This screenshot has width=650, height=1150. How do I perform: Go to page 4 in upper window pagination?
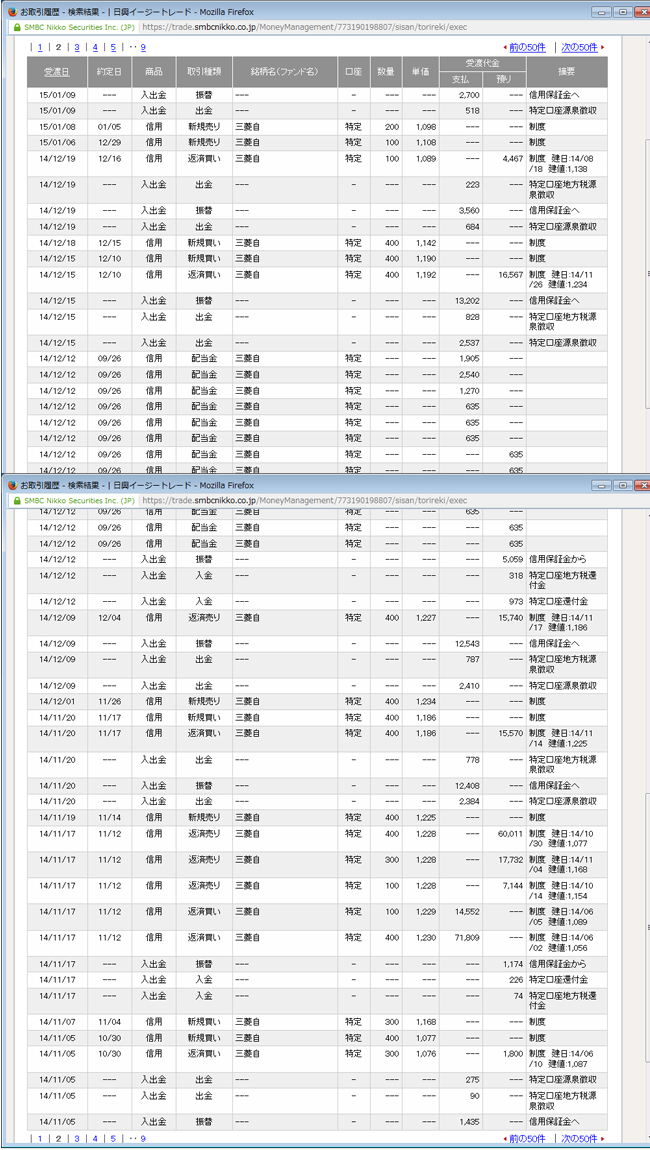click(95, 47)
